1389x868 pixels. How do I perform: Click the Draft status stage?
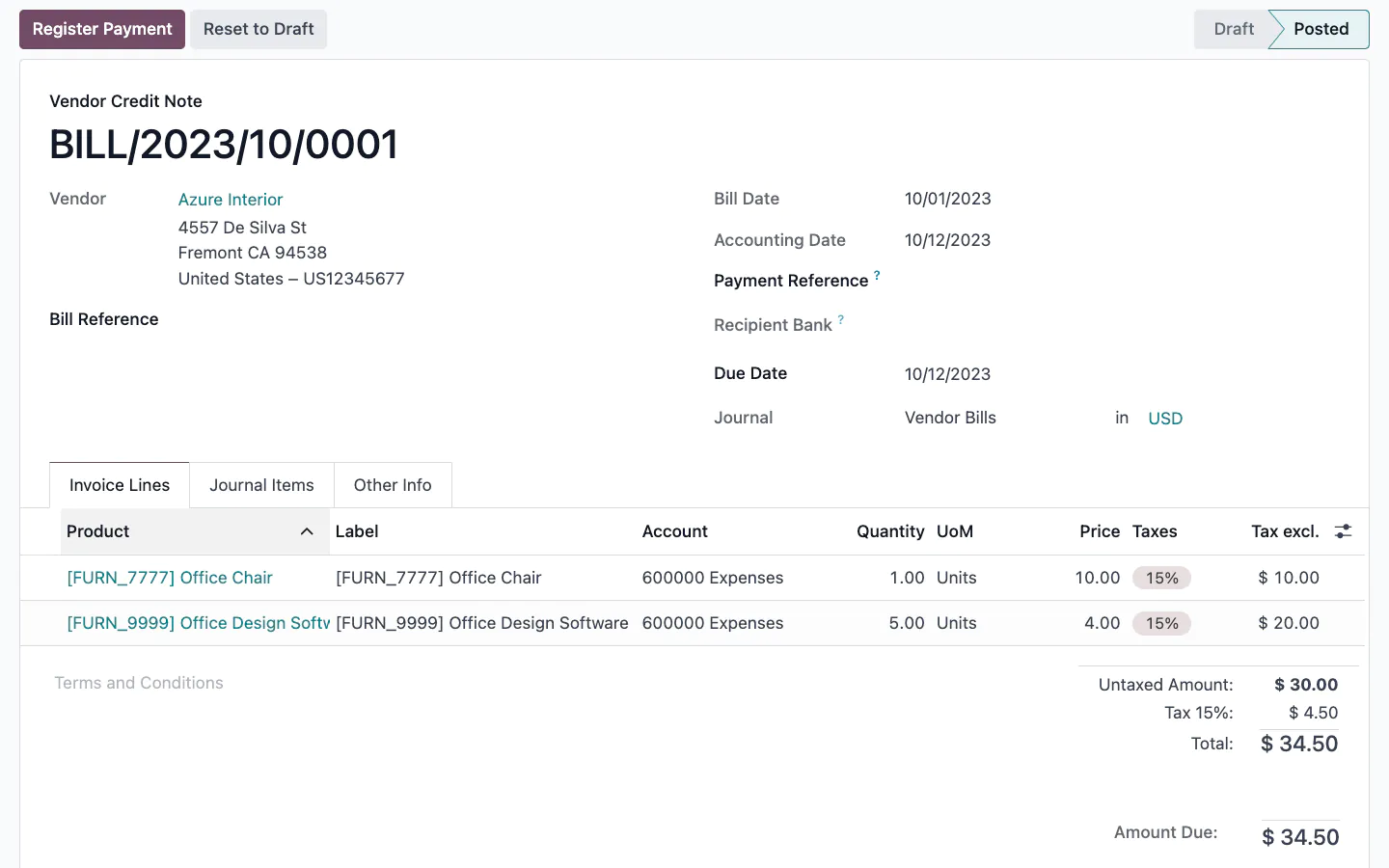1233,29
